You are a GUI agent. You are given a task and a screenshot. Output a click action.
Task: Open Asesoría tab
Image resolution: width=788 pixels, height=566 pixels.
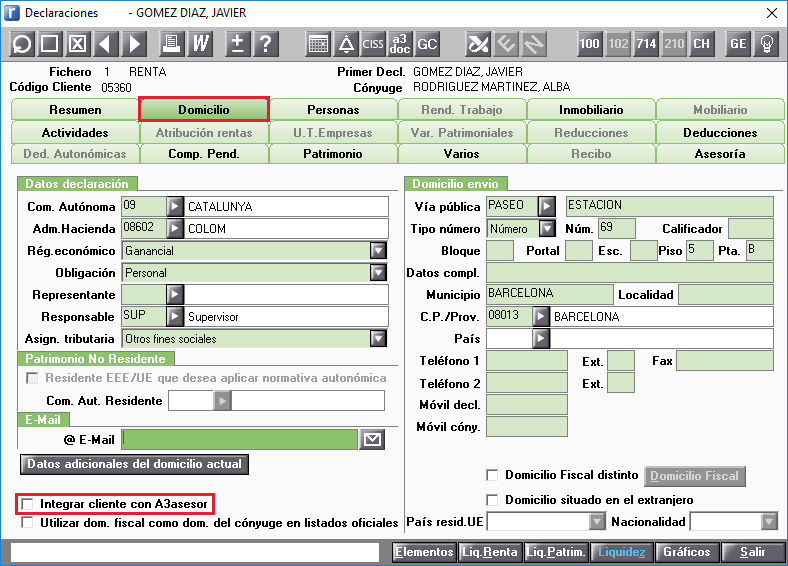tap(720, 154)
